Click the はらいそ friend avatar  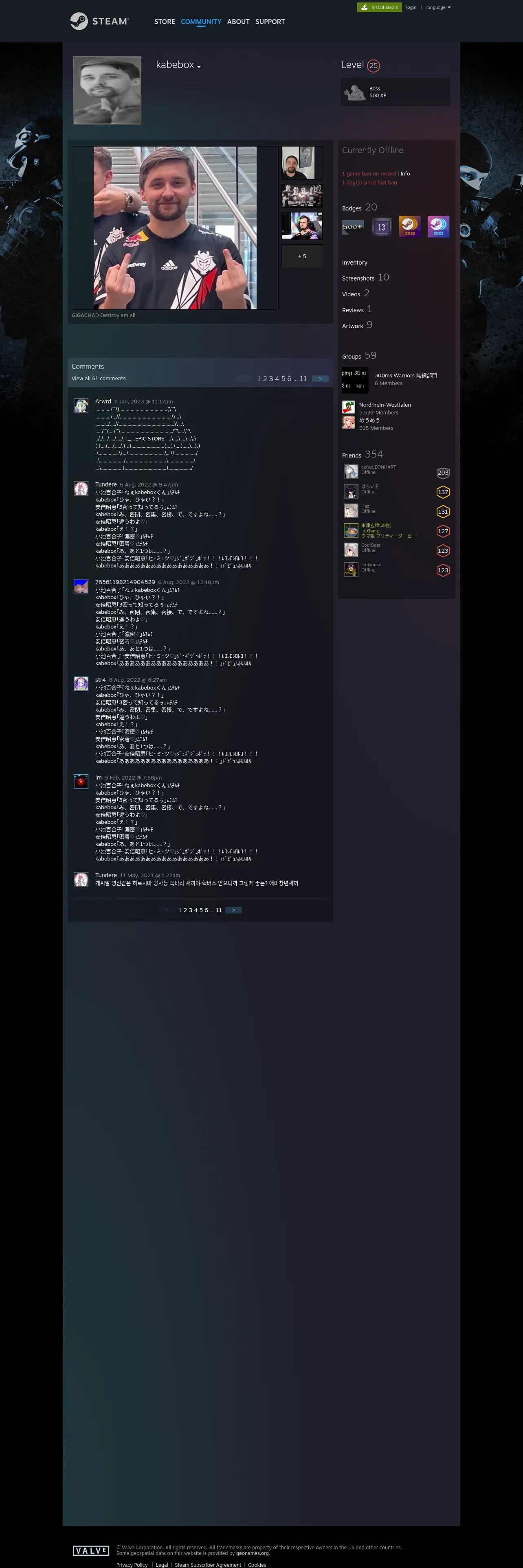click(x=351, y=491)
